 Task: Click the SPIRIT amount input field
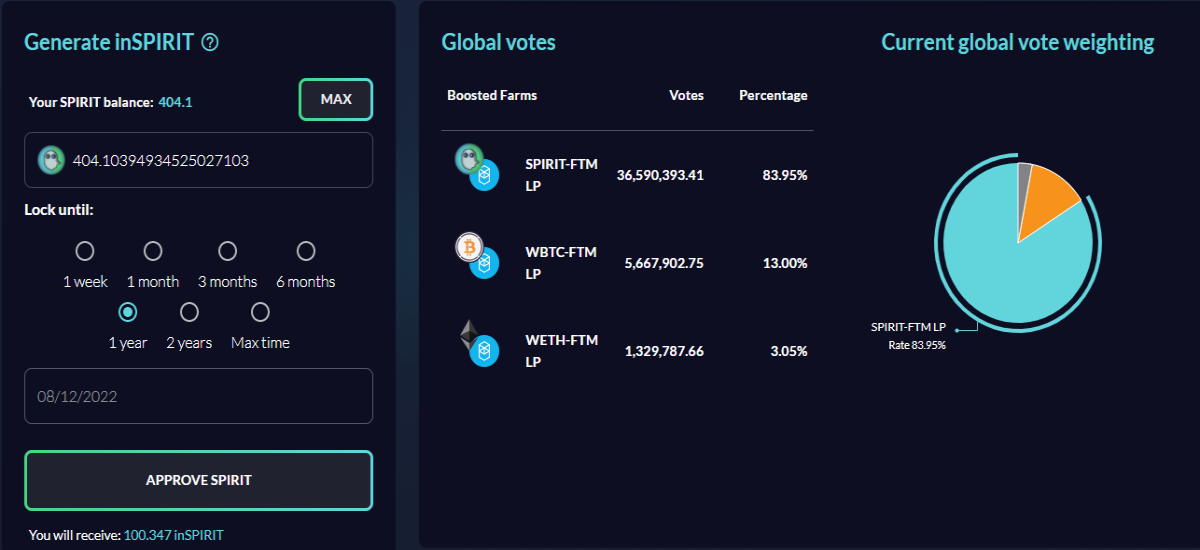pyautogui.click(x=199, y=160)
